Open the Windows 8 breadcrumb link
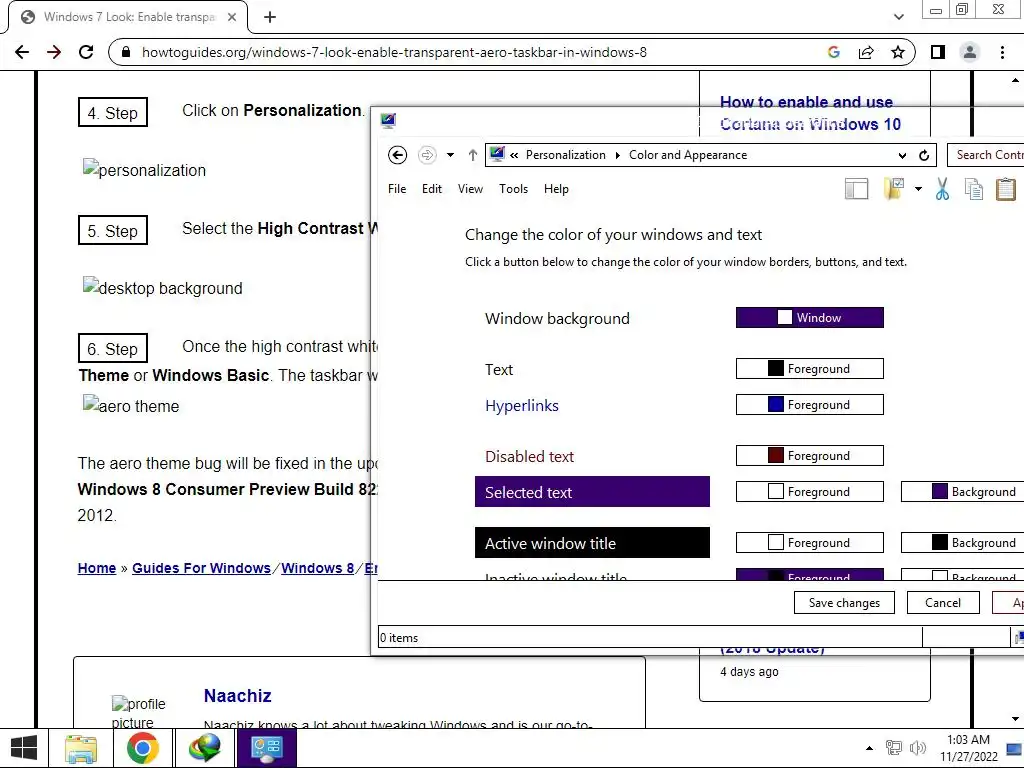The width and height of the screenshot is (1024, 768). (x=317, y=568)
